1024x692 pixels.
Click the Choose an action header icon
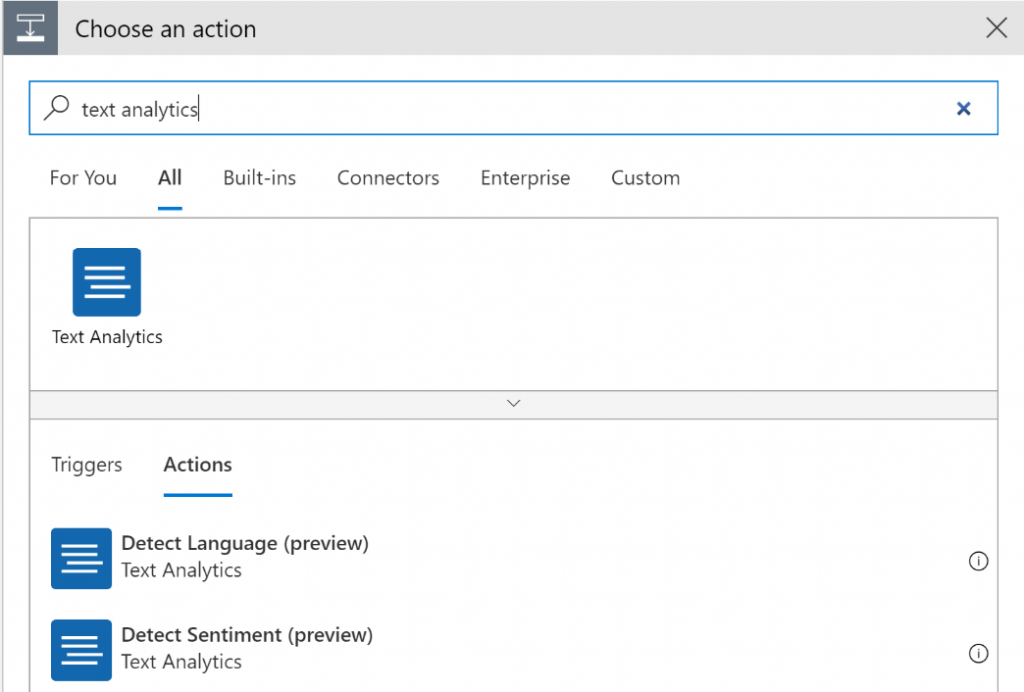(x=30, y=29)
